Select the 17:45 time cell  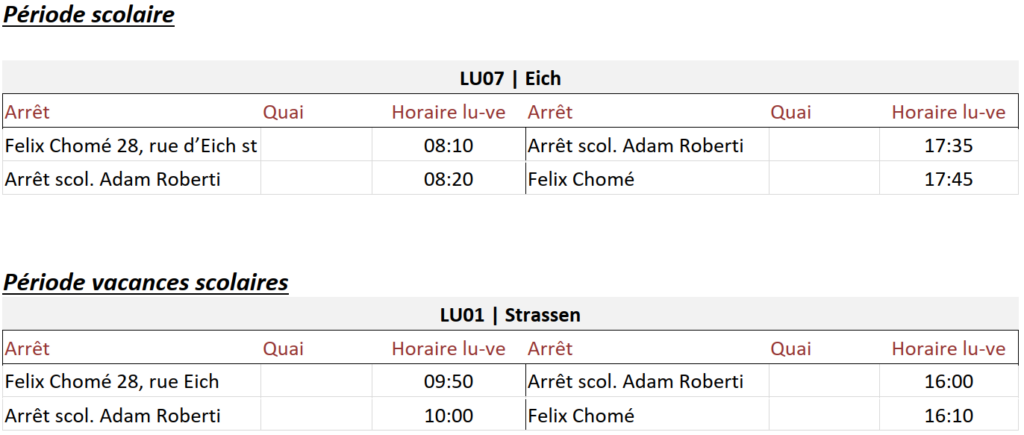click(949, 180)
